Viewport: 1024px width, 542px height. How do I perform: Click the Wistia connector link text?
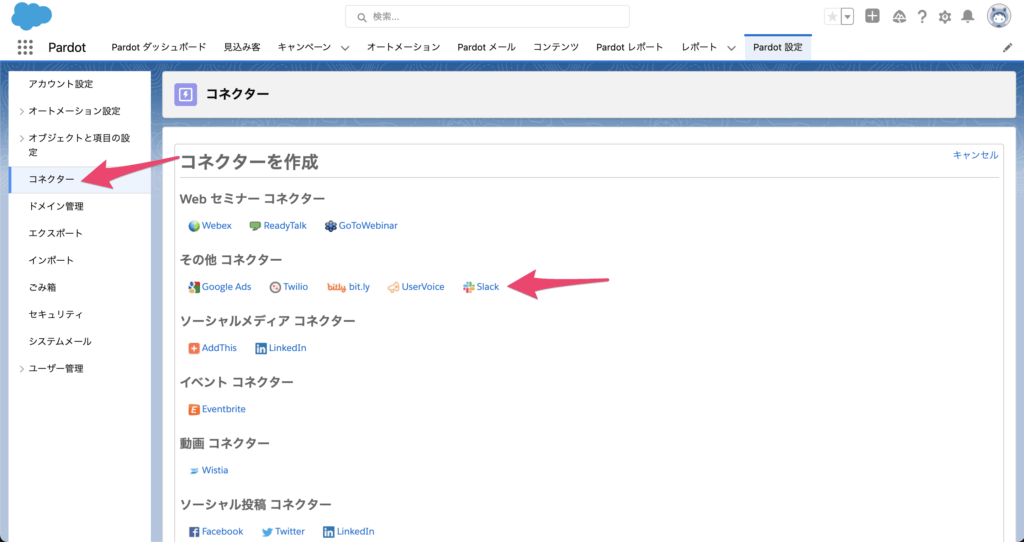click(x=215, y=471)
